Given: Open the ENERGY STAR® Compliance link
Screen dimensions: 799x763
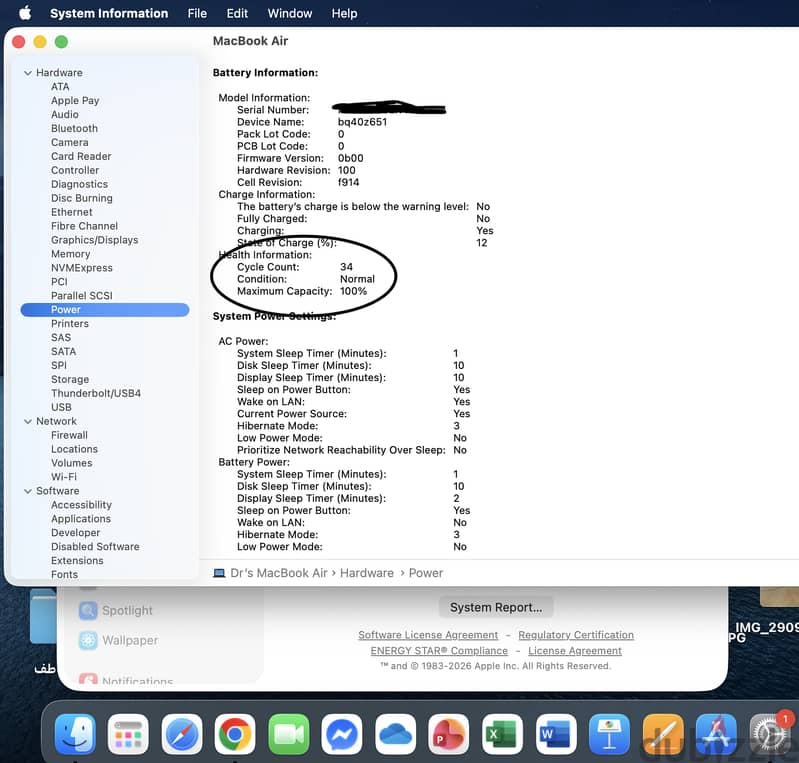Looking at the screenshot, I should click(x=439, y=651).
